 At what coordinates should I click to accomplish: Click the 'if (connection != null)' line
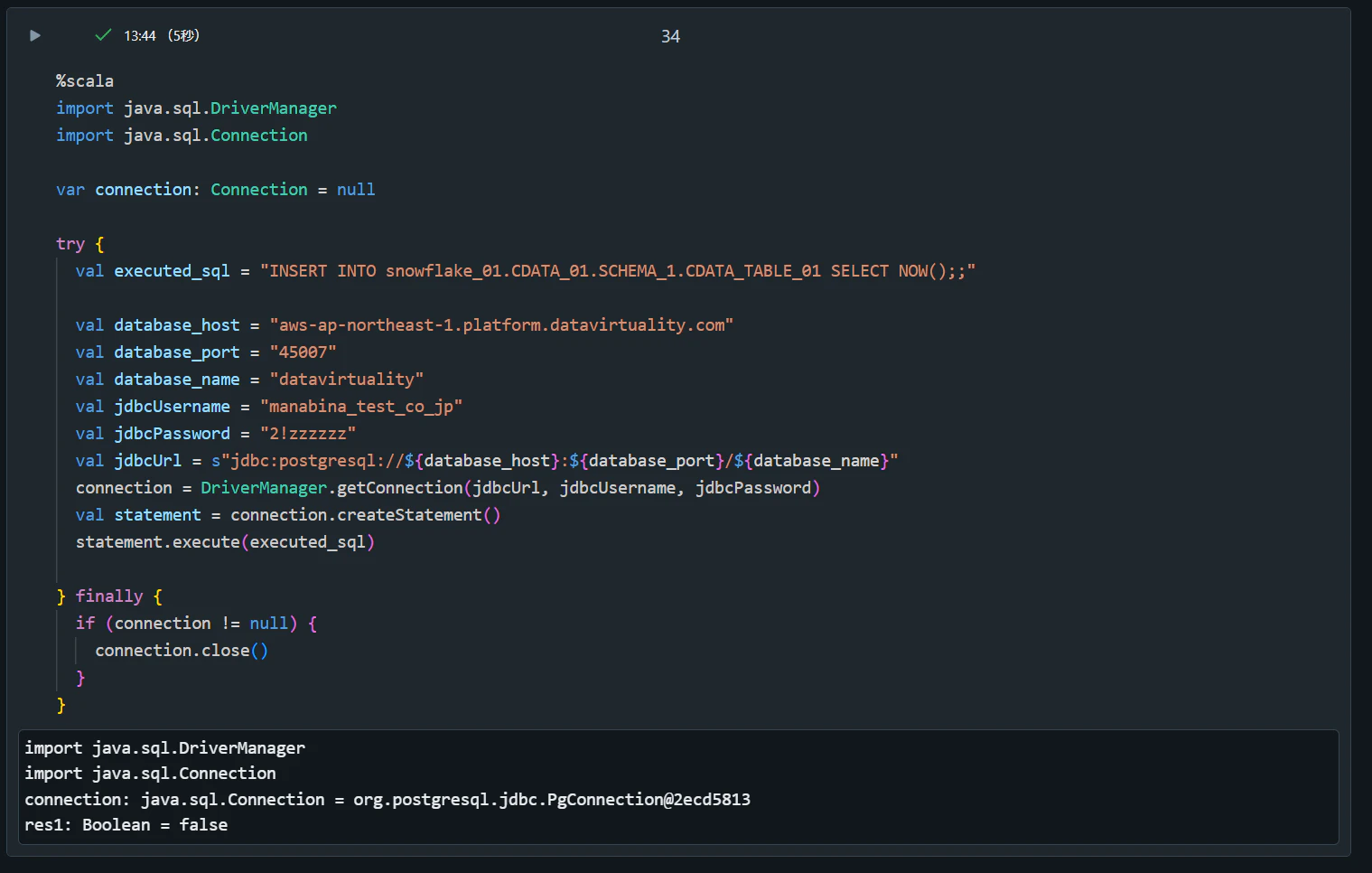(196, 624)
